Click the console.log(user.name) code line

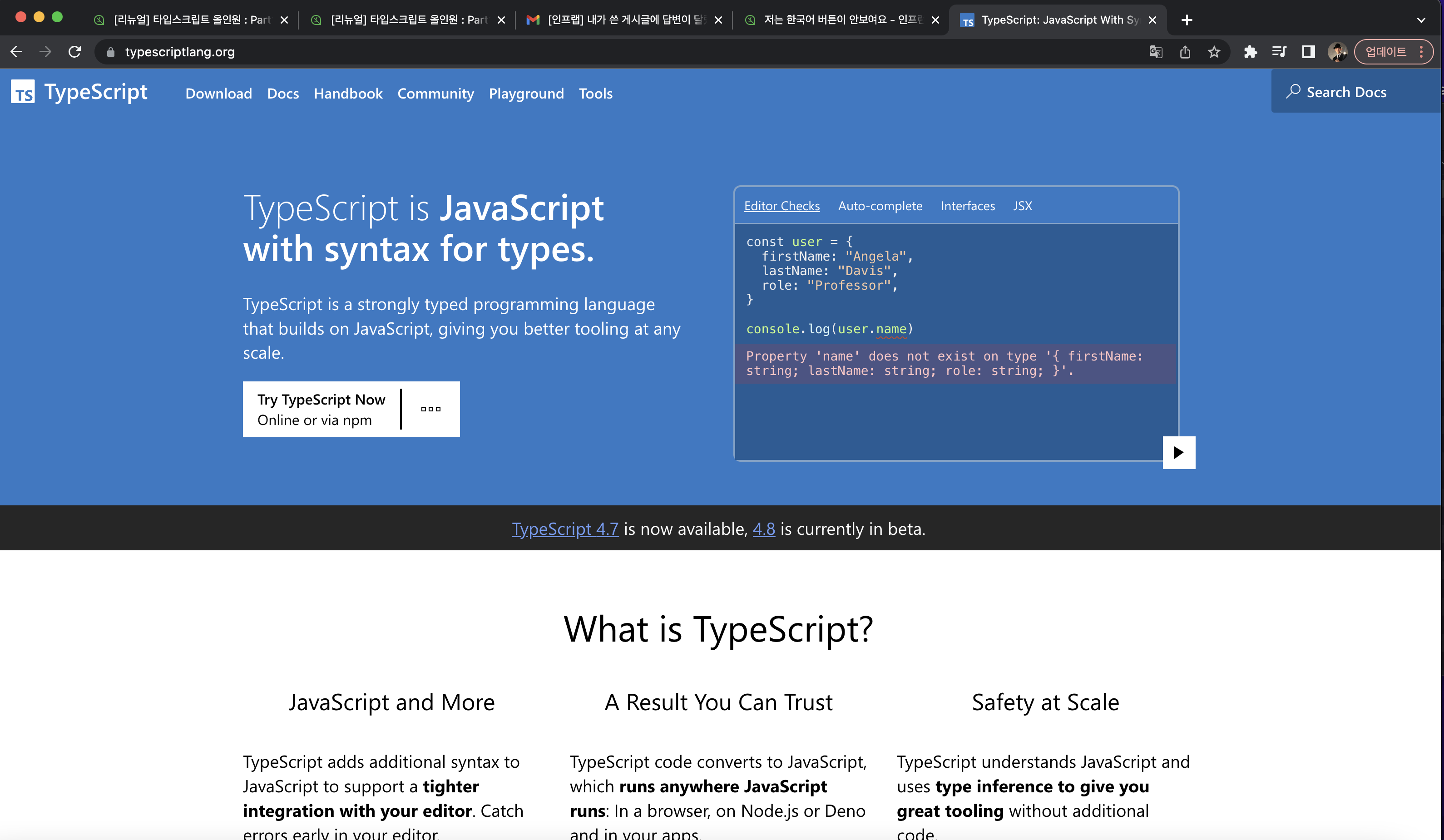click(x=829, y=329)
